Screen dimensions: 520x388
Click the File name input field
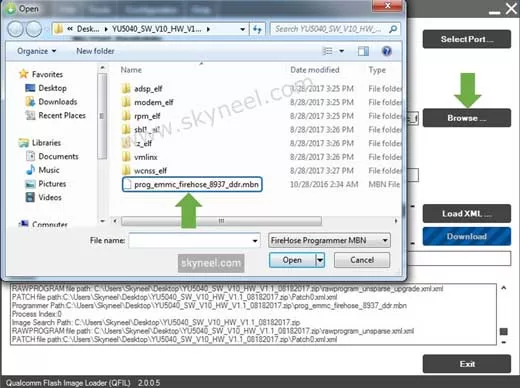[x=190, y=240]
